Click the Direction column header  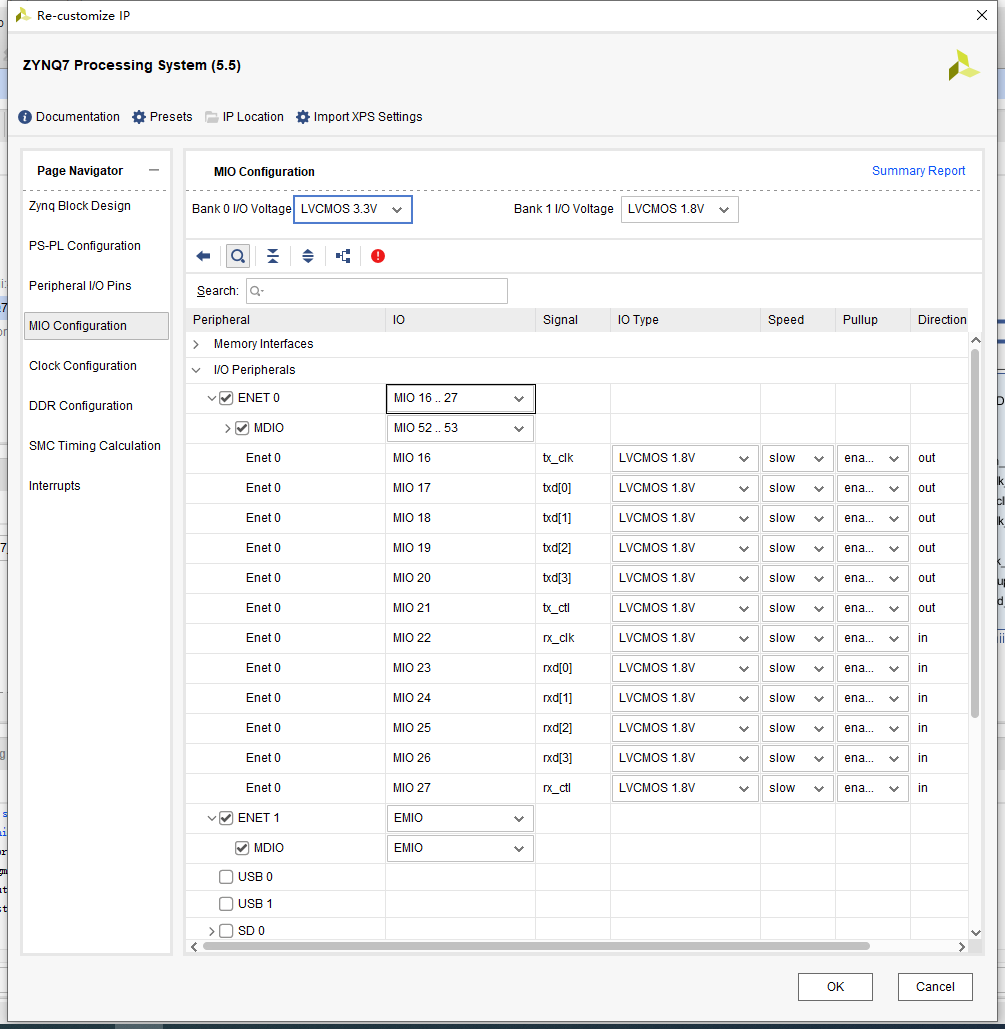click(939, 320)
